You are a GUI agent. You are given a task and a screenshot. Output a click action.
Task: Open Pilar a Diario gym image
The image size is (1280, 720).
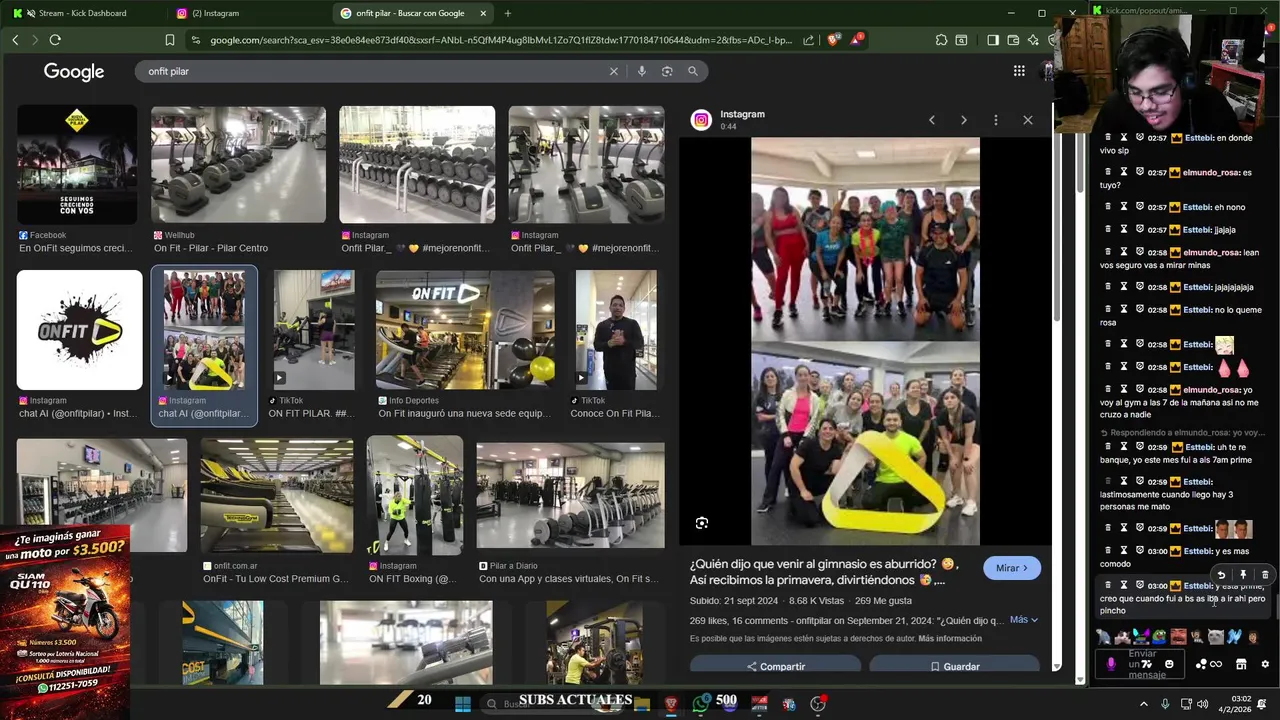point(570,496)
